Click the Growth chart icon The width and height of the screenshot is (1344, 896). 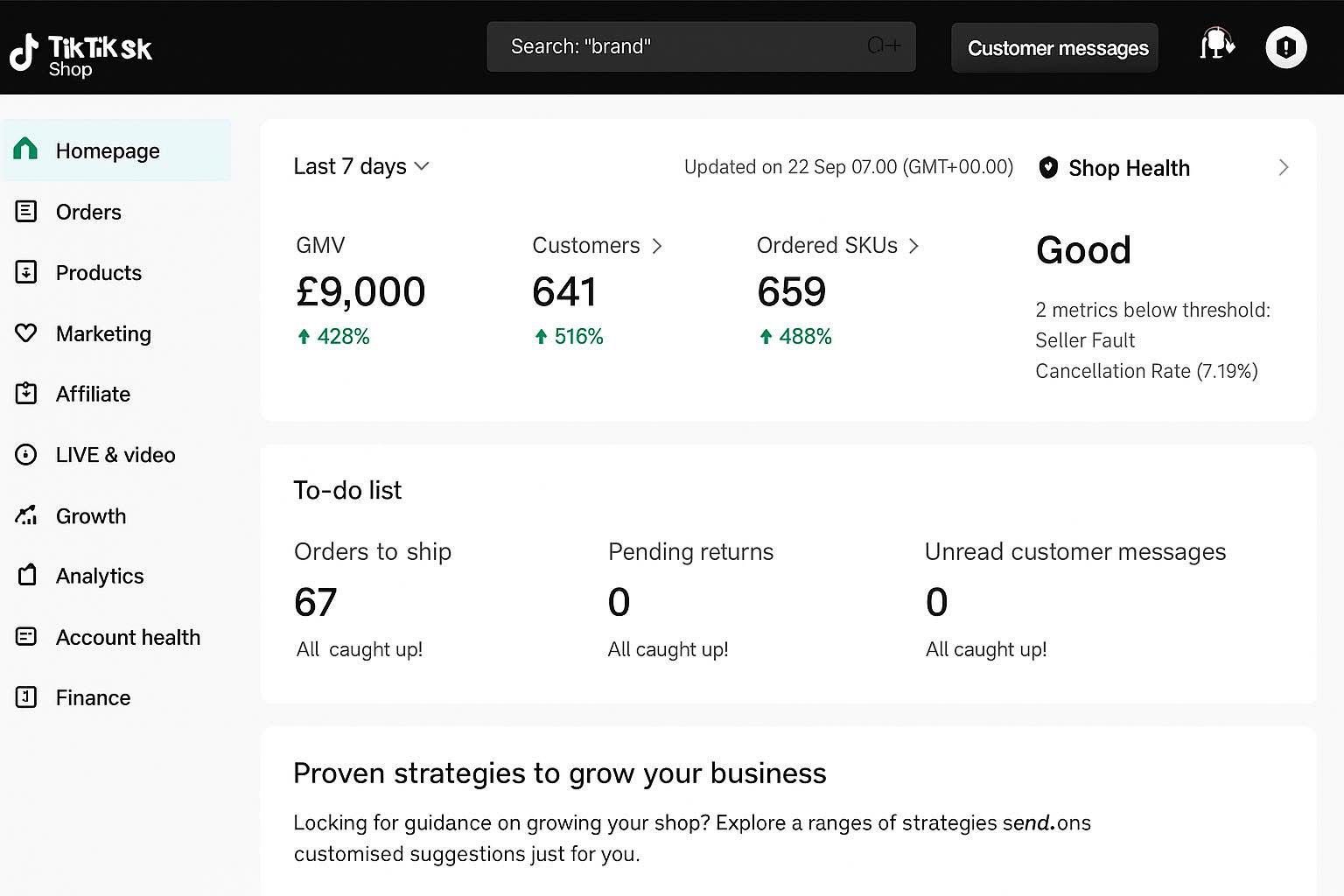click(26, 515)
